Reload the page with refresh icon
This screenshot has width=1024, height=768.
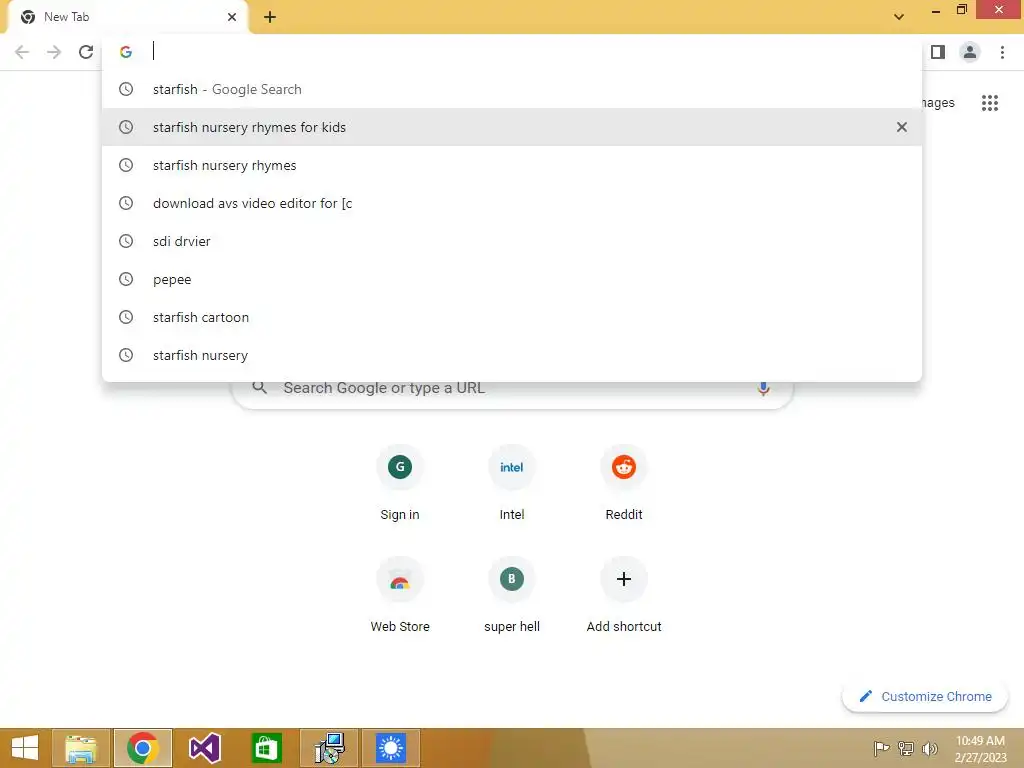pos(86,52)
